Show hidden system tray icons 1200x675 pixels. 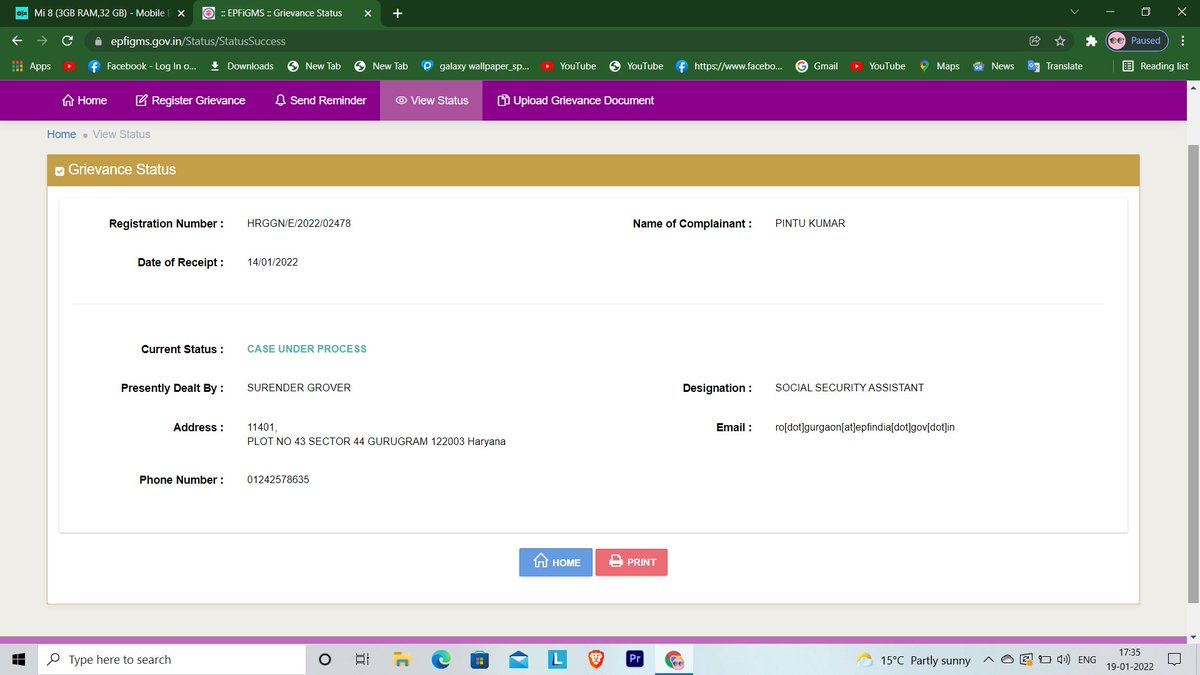(989, 660)
